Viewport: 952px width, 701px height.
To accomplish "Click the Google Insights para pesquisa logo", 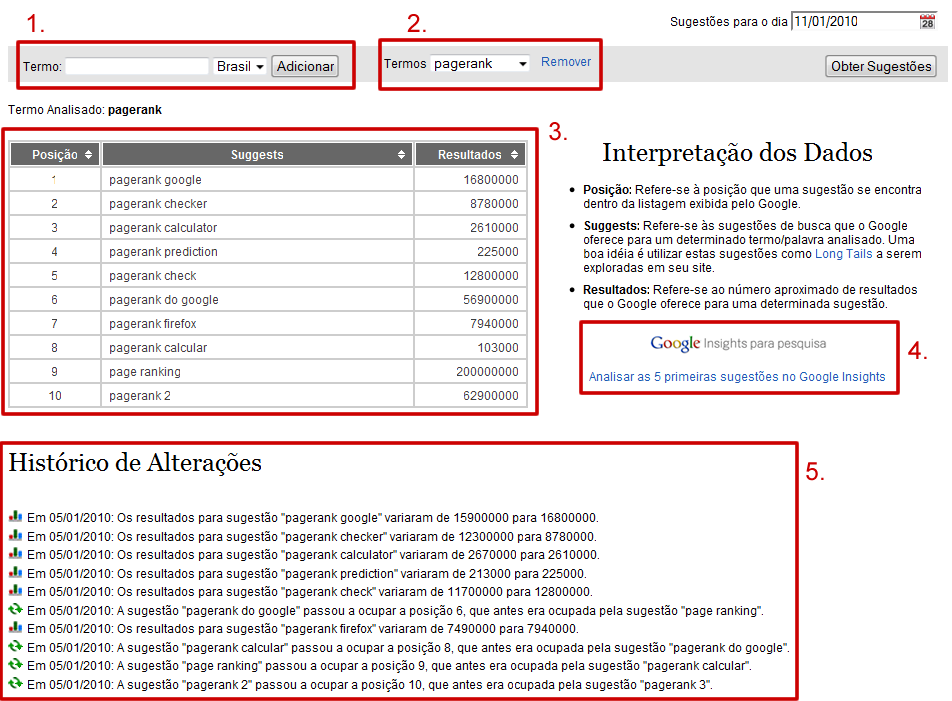I will [x=738, y=344].
